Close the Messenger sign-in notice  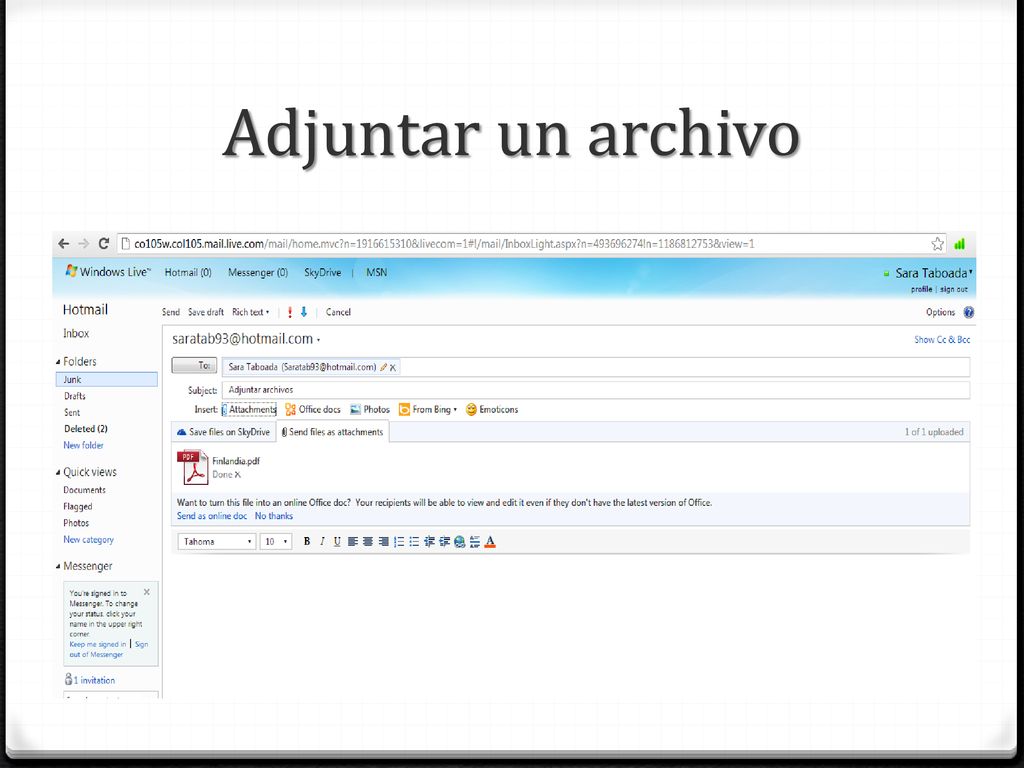click(x=147, y=592)
